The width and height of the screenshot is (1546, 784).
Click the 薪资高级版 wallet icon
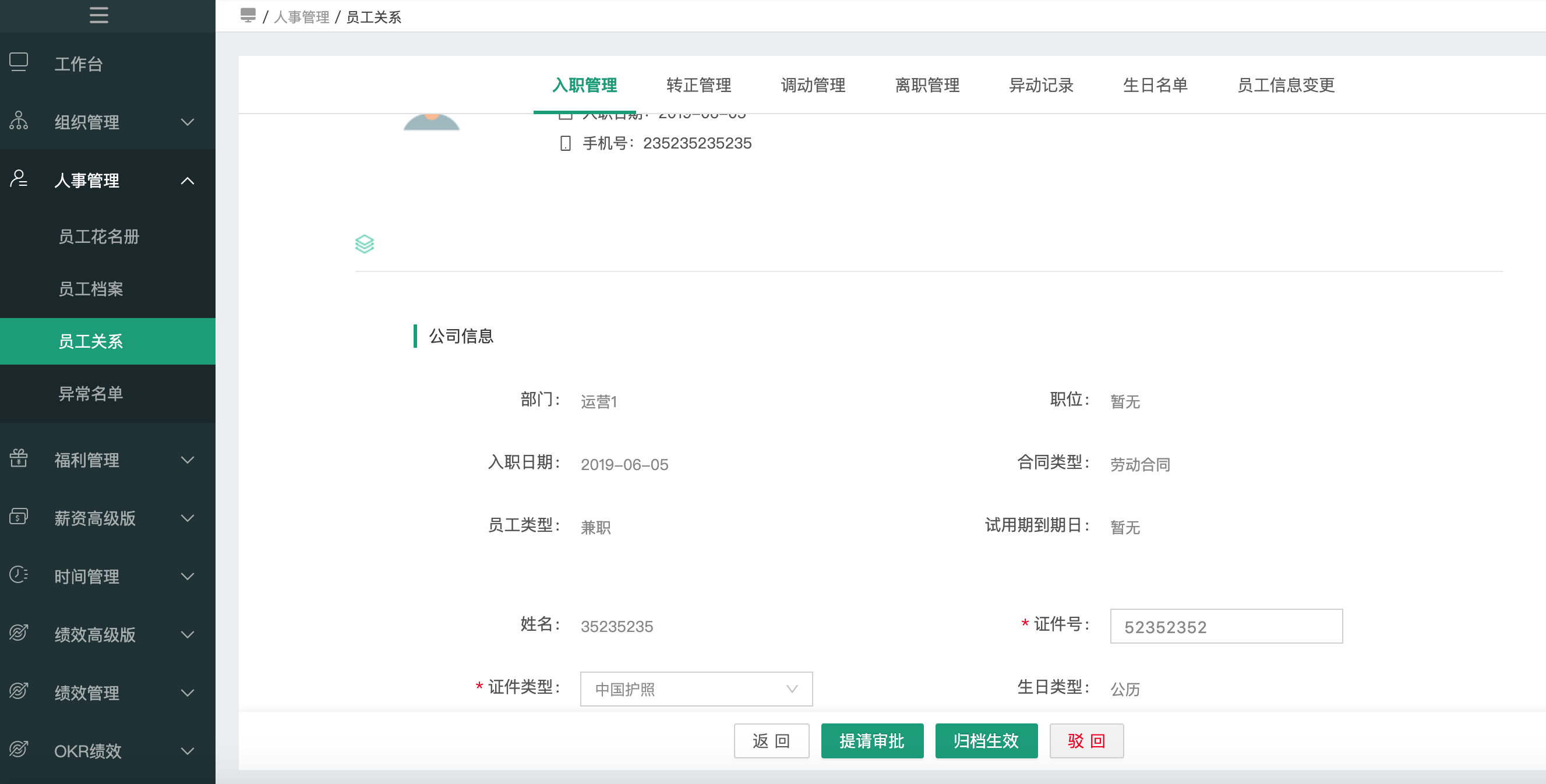pos(19,516)
